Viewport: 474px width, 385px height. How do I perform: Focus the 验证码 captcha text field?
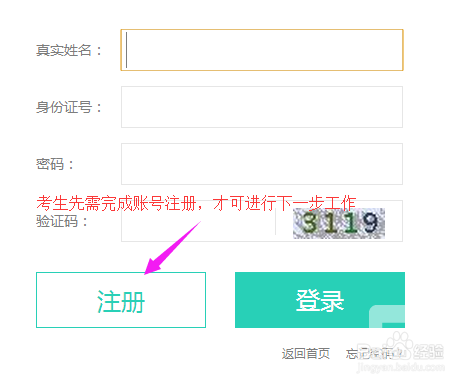(x=199, y=222)
